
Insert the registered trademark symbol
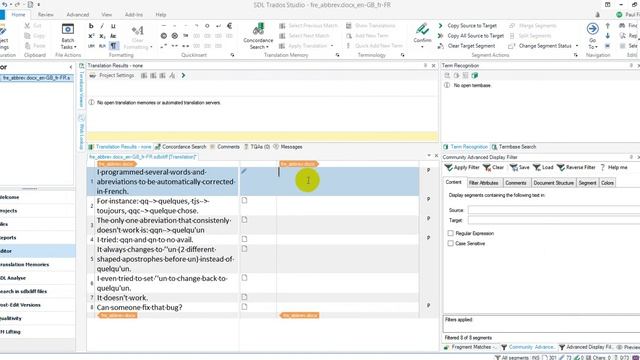coord(175,36)
